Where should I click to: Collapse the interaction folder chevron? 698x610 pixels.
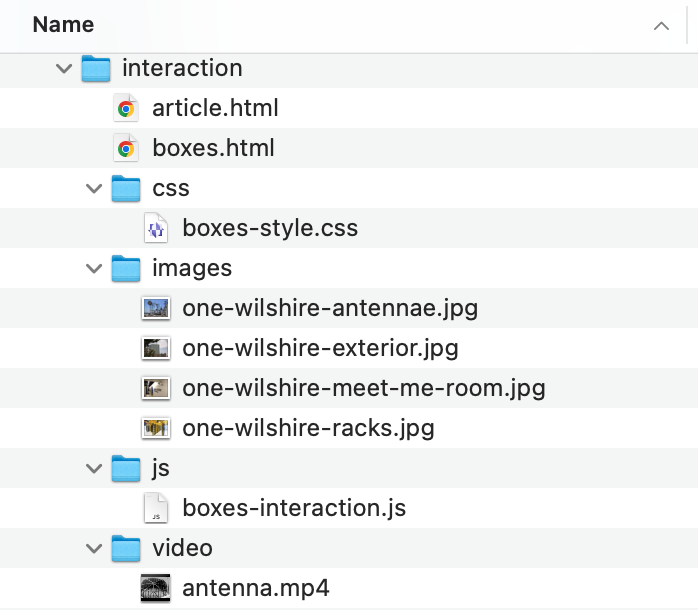(x=64, y=69)
